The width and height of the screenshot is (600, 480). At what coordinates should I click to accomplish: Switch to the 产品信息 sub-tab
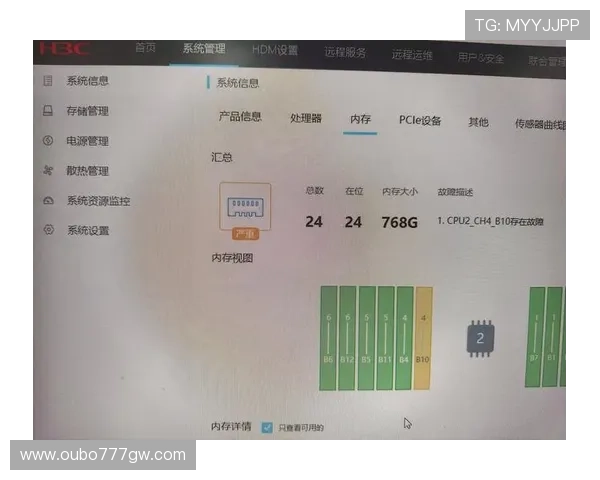[x=240, y=116]
